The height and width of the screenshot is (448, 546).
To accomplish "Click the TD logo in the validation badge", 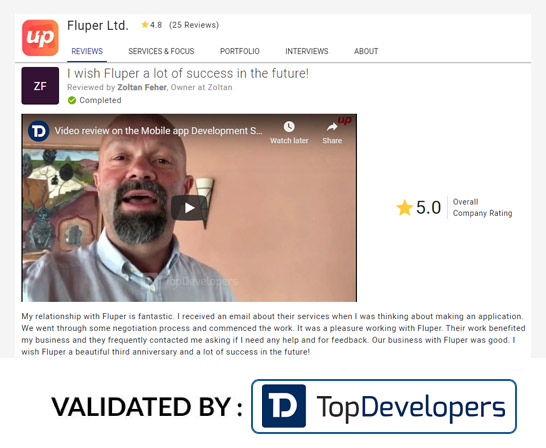I will (284, 406).
